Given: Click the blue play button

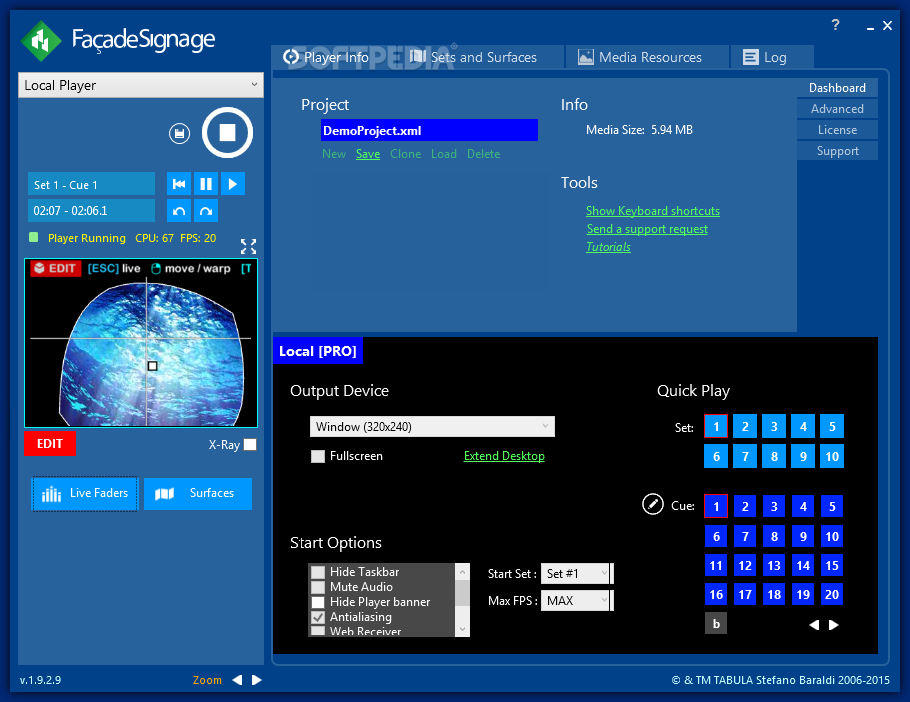Looking at the screenshot, I should click(x=233, y=184).
